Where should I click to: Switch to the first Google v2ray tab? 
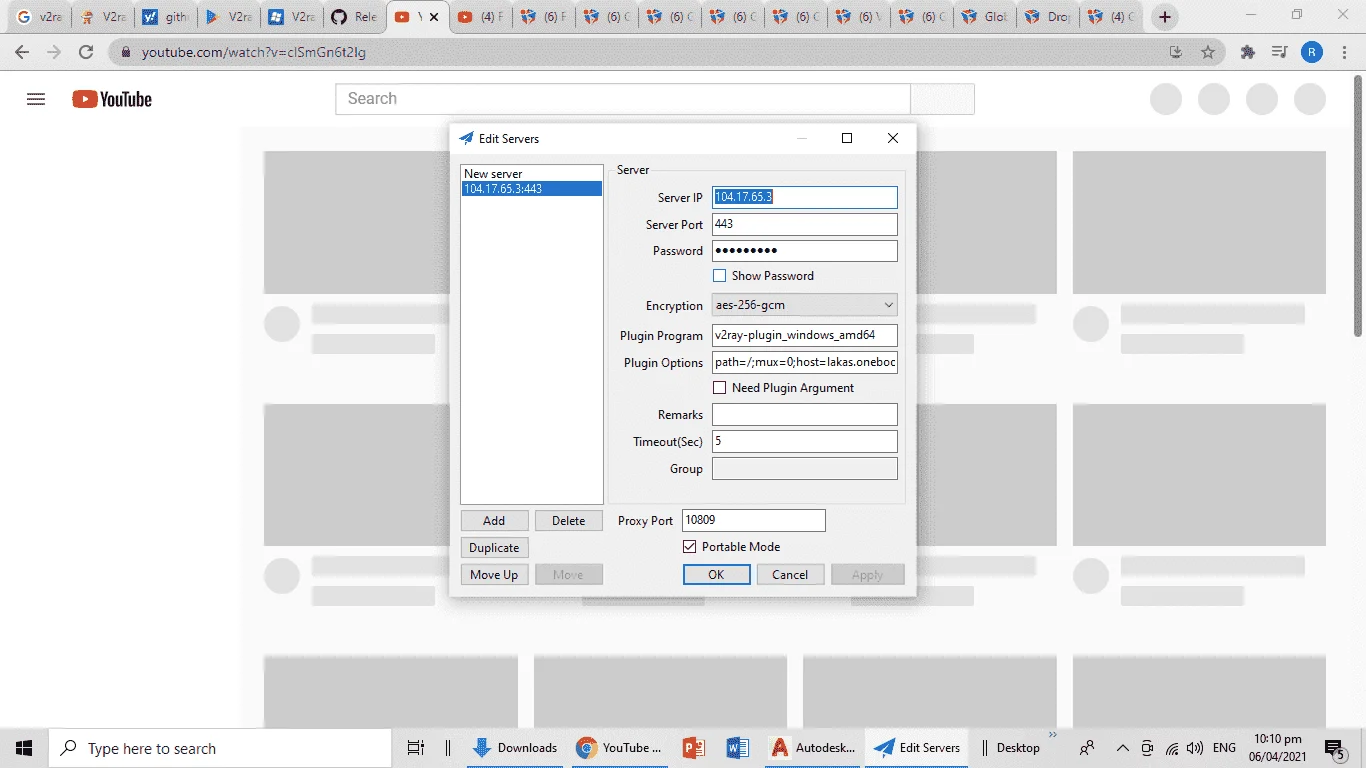click(38, 17)
